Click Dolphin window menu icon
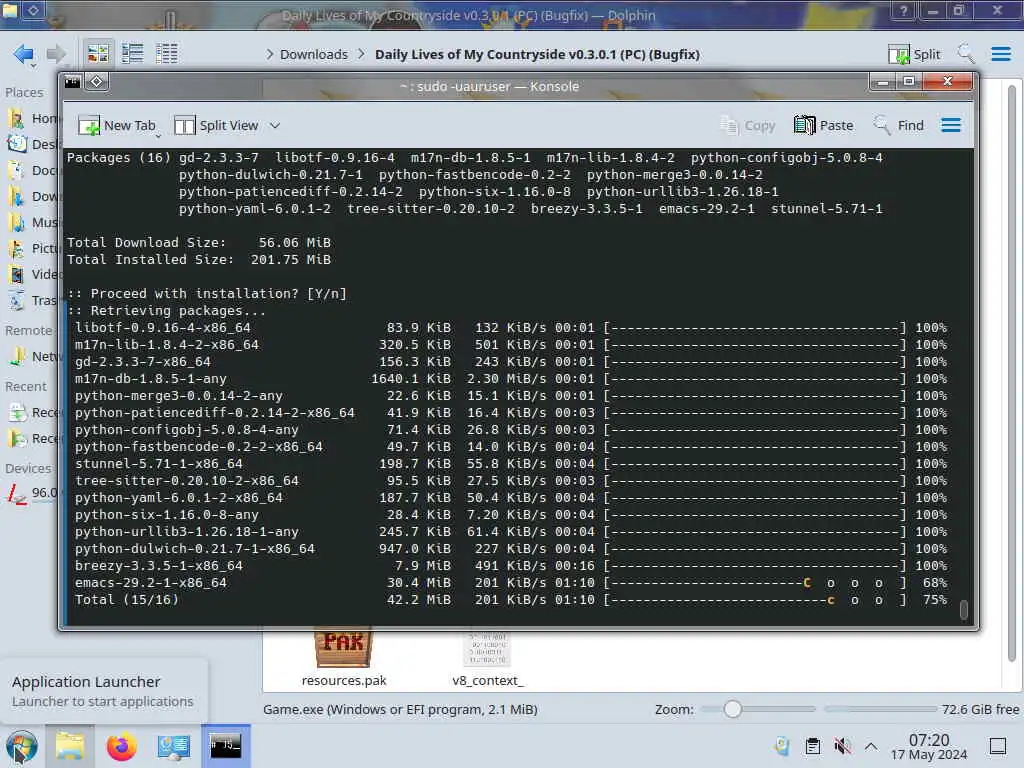 click(x=12, y=10)
